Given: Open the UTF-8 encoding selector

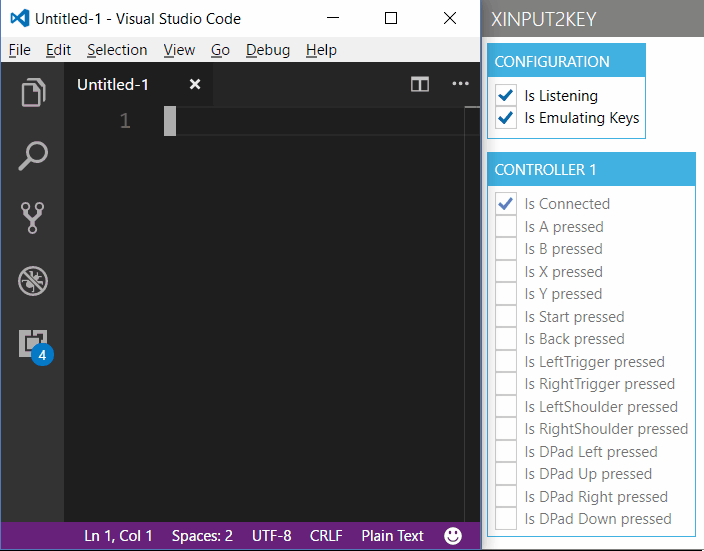Looking at the screenshot, I should coord(272,536).
